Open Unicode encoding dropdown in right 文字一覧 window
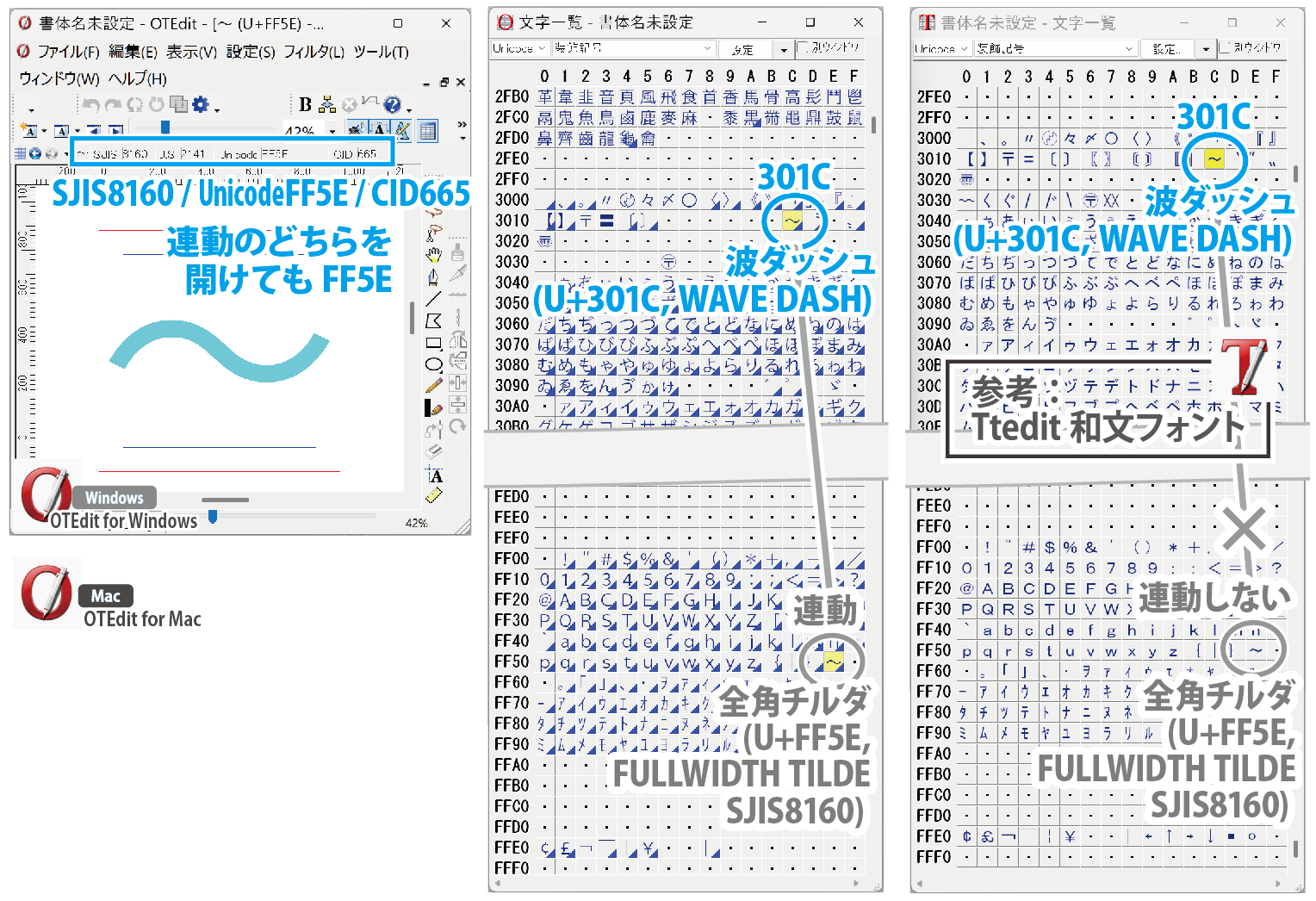The height and width of the screenshot is (901, 1316). click(x=941, y=48)
